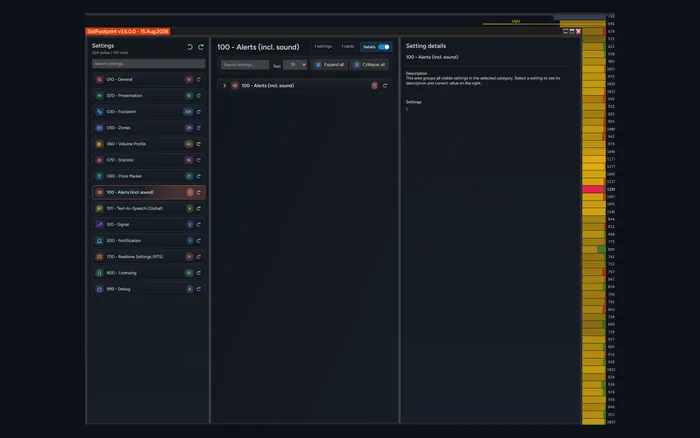Click the reload icon beside Settings title

pyautogui.click(x=201, y=47)
